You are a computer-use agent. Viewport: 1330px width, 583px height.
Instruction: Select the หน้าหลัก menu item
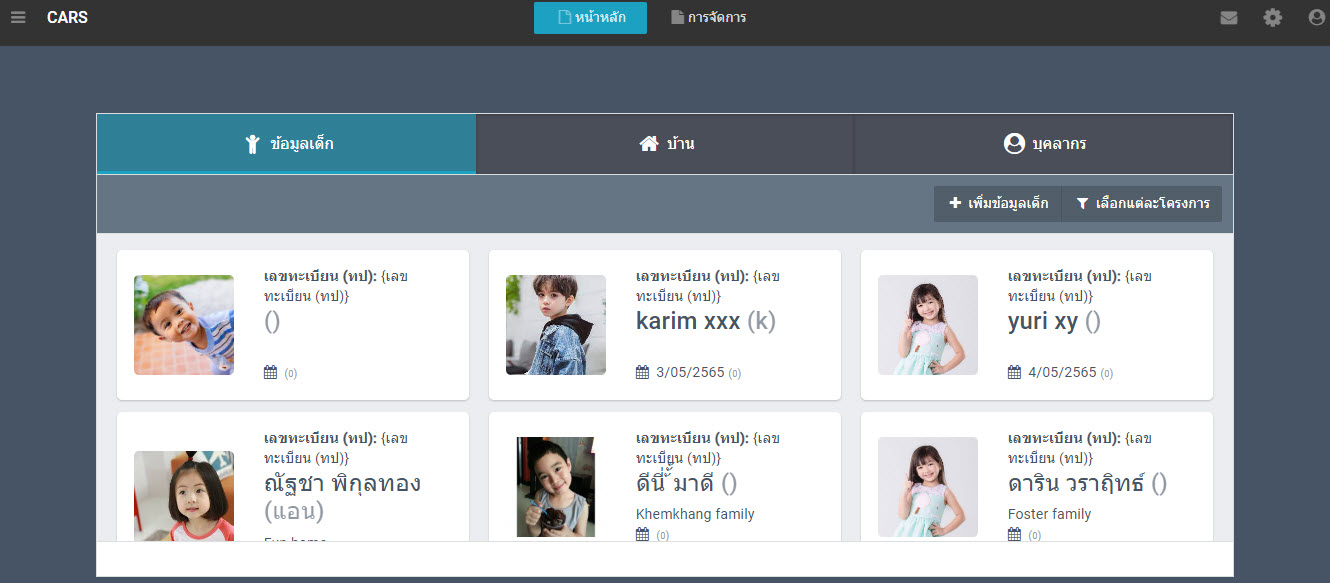590,17
